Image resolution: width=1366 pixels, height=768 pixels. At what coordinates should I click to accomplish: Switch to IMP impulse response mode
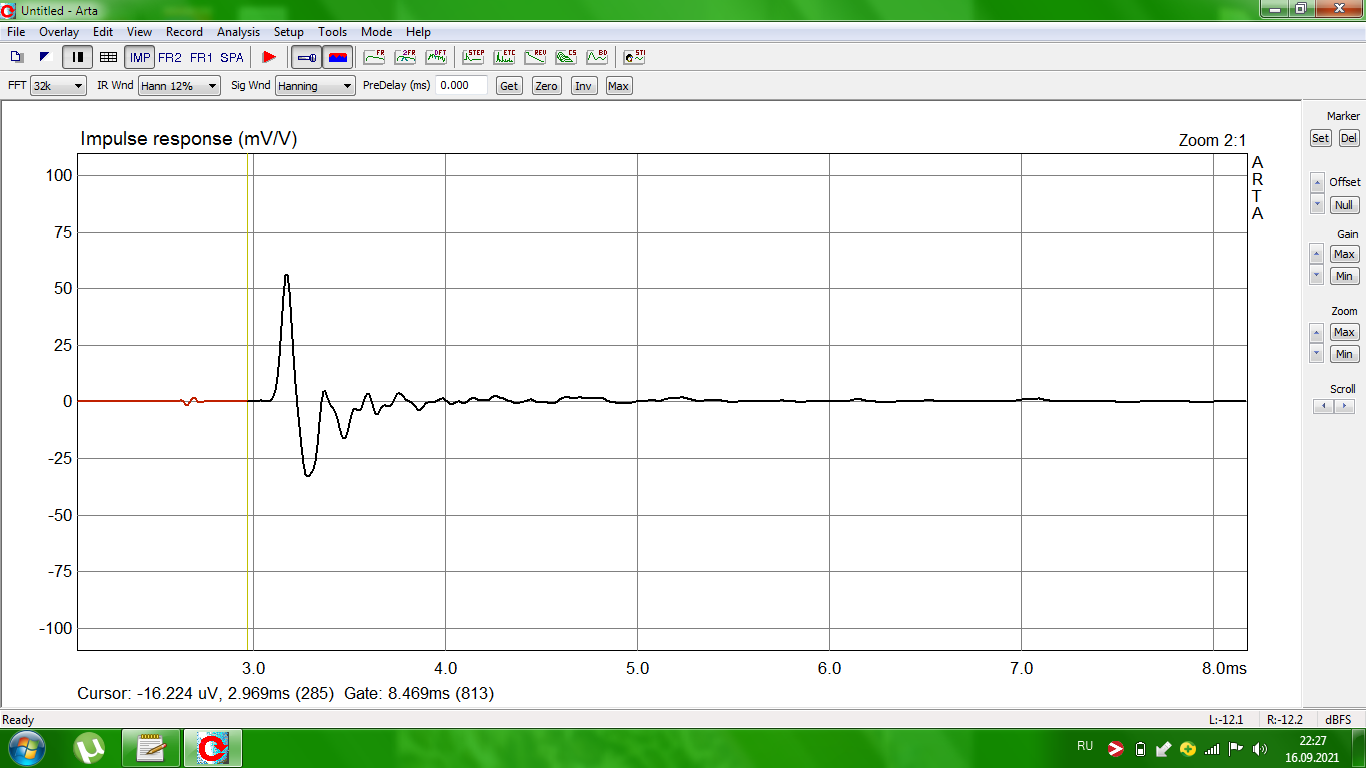point(140,57)
